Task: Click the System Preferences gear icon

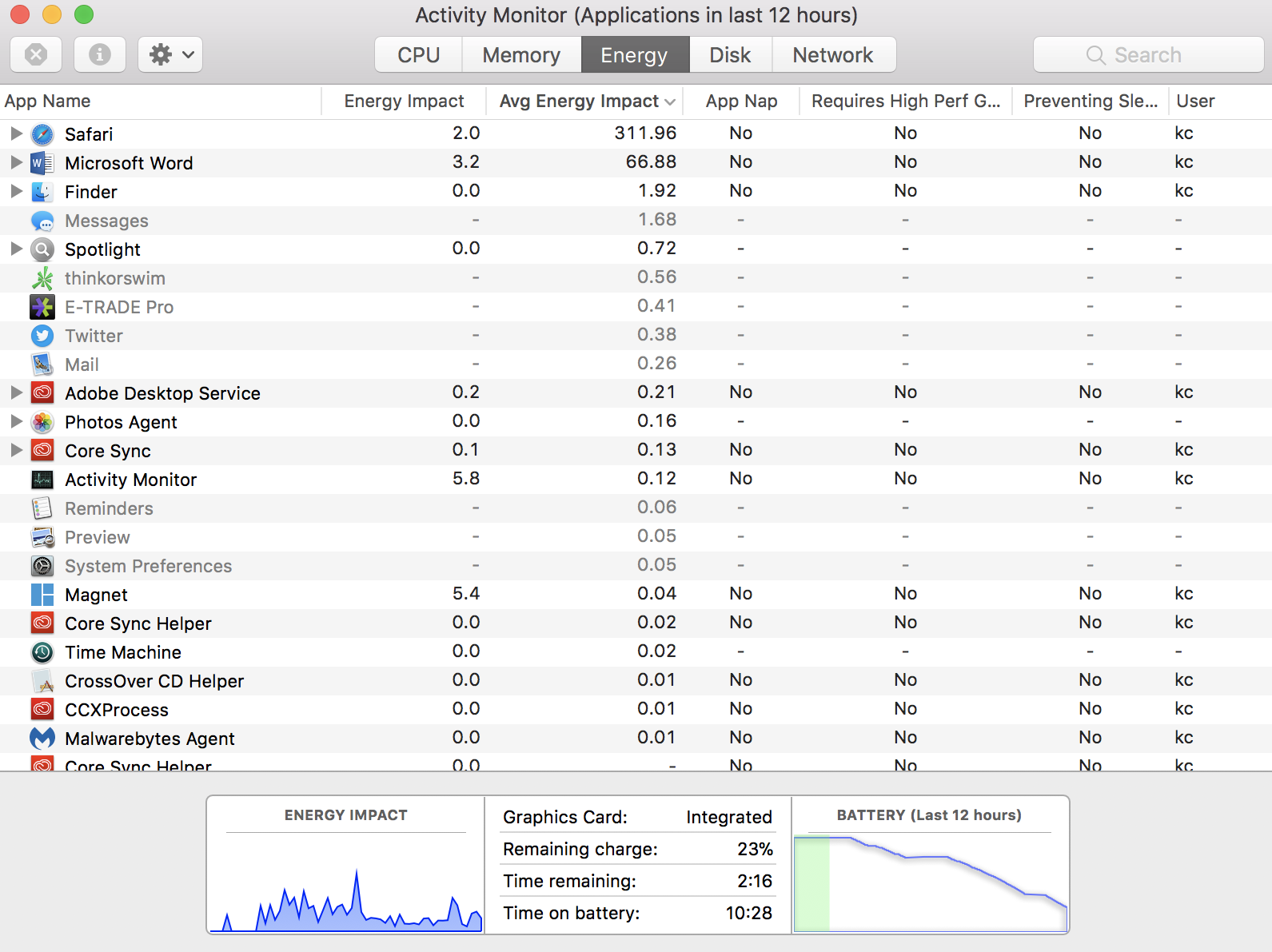Action: tap(42, 566)
